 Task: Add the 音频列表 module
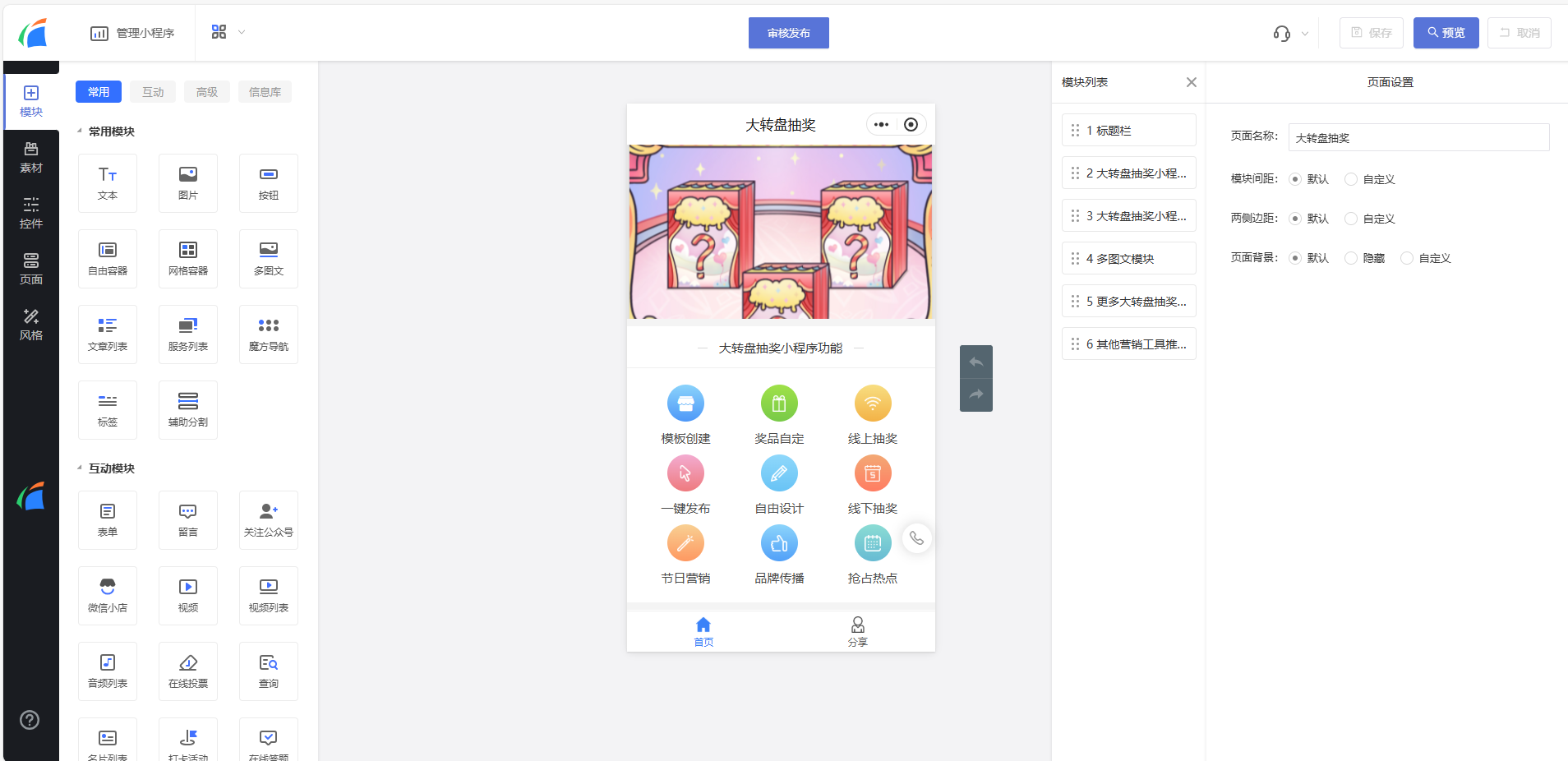pyautogui.click(x=108, y=671)
